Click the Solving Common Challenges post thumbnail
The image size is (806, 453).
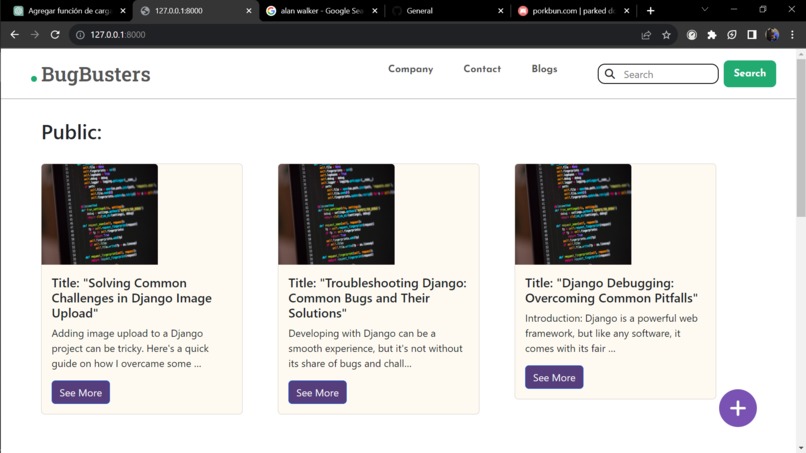(x=100, y=214)
